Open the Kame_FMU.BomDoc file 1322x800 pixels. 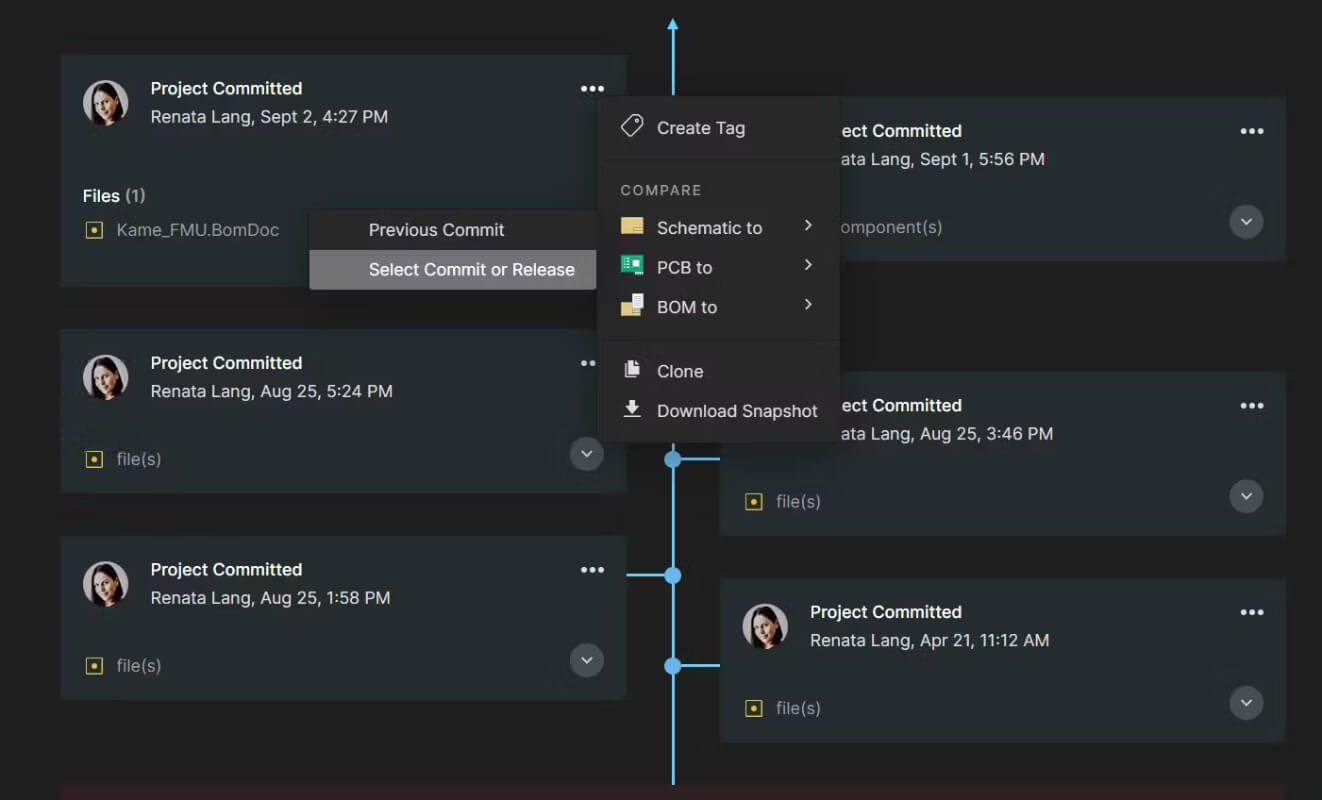(x=197, y=230)
